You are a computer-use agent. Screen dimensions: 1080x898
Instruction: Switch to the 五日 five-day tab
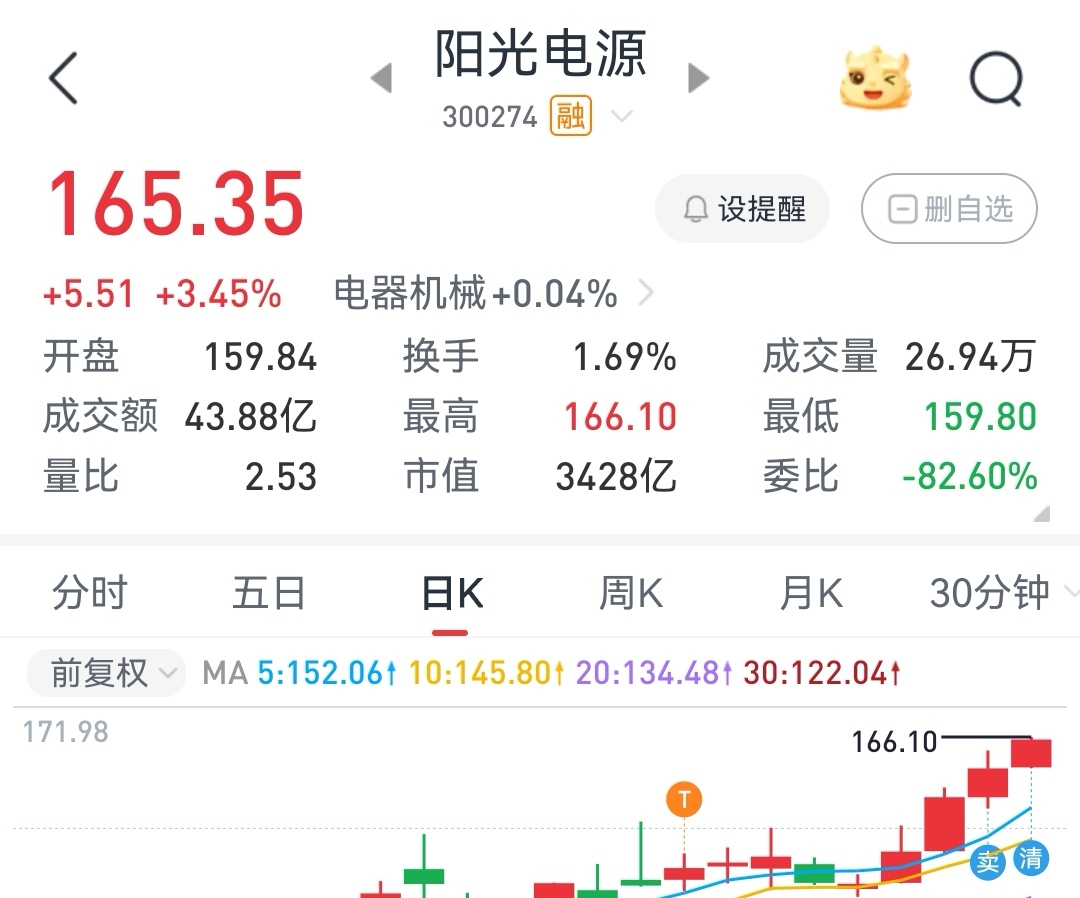tap(269, 593)
